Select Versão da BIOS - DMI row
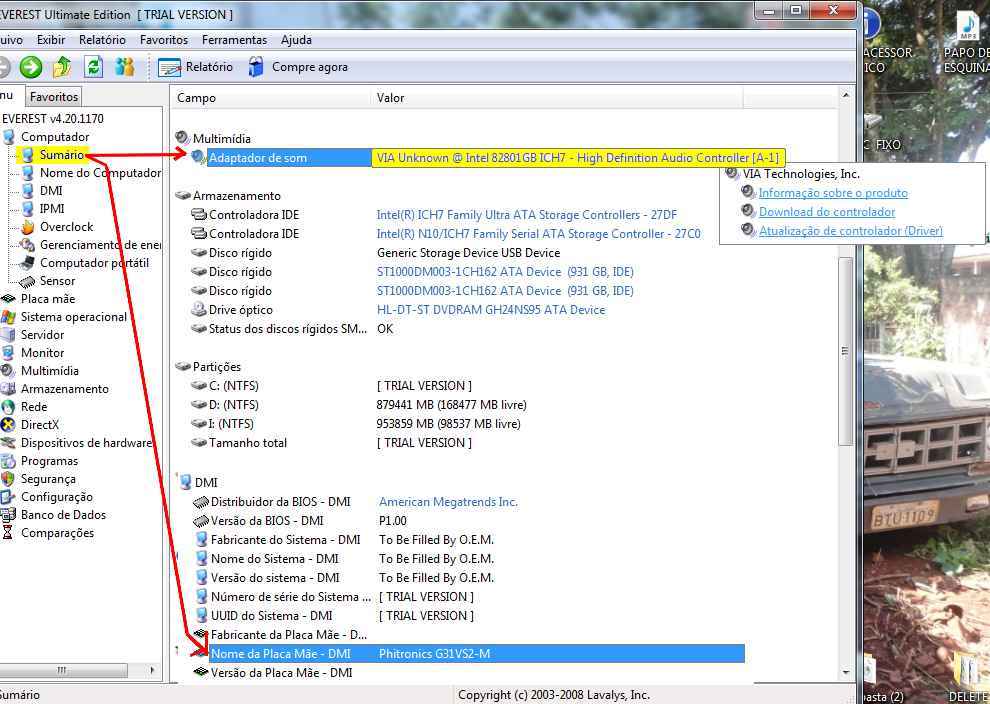The width and height of the screenshot is (990, 704). click(467, 521)
